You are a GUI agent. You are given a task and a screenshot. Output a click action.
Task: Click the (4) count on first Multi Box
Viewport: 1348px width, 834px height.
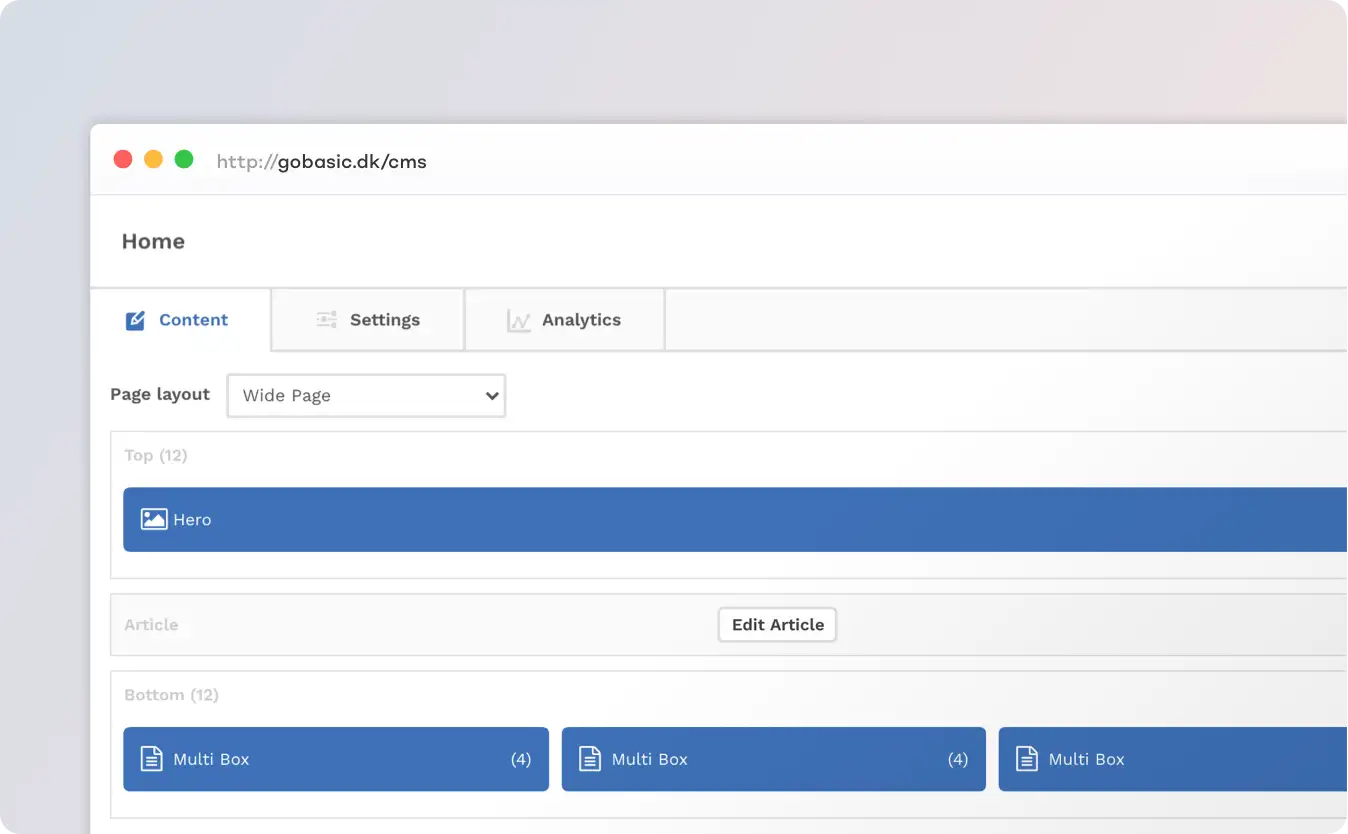(x=520, y=759)
